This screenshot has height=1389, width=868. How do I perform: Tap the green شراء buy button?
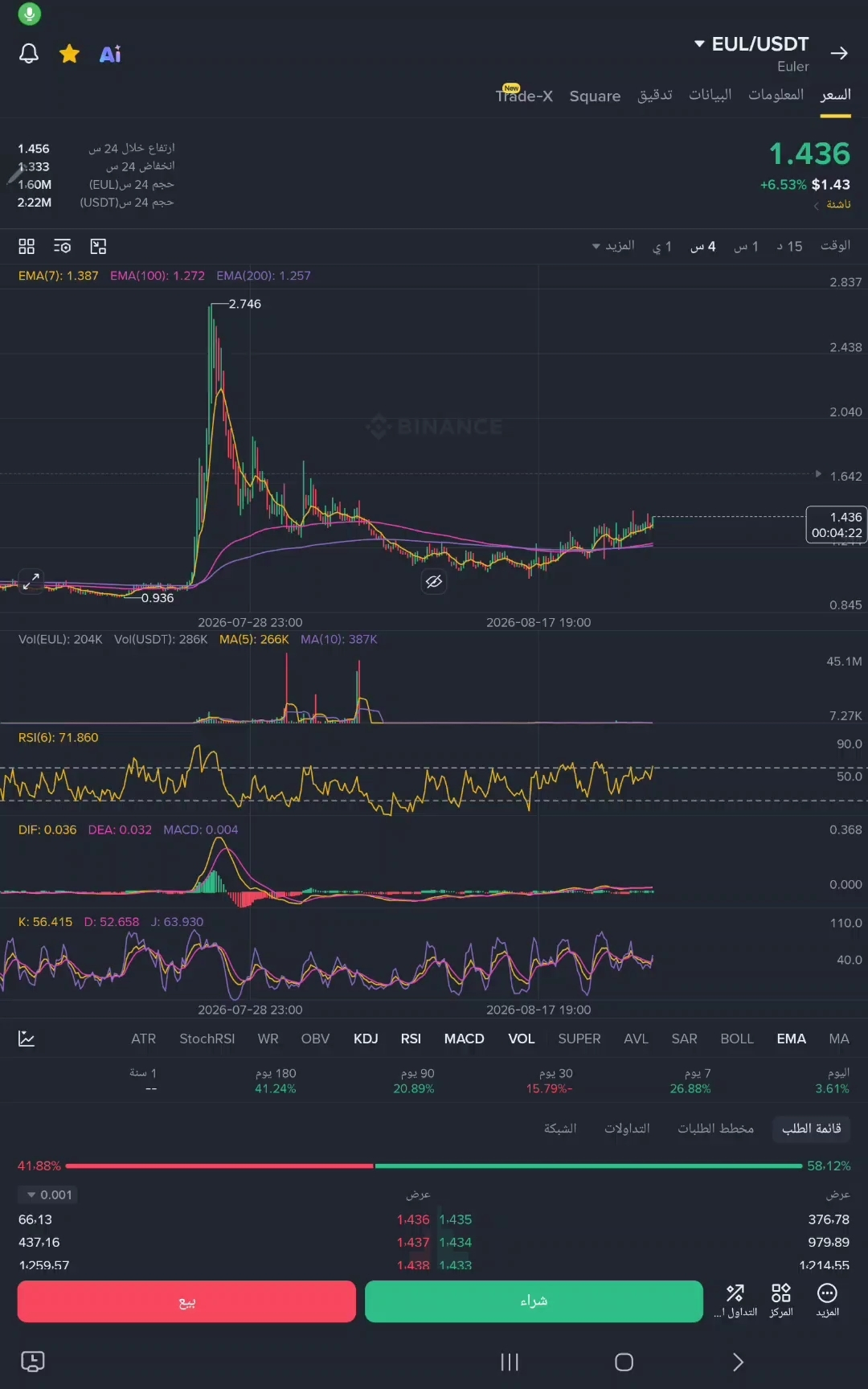tap(534, 1301)
